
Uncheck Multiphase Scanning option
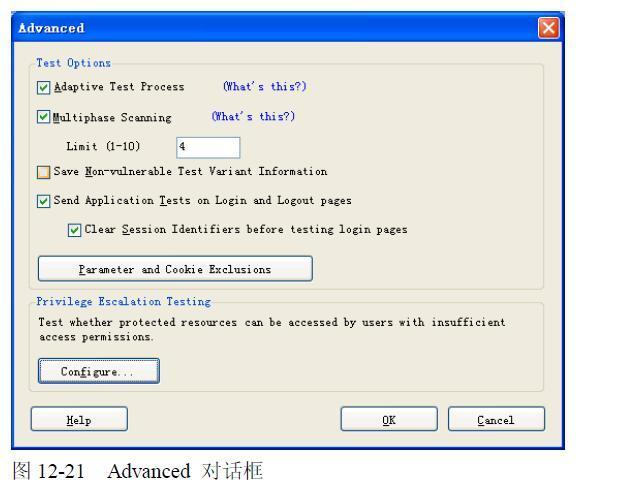[43, 117]
